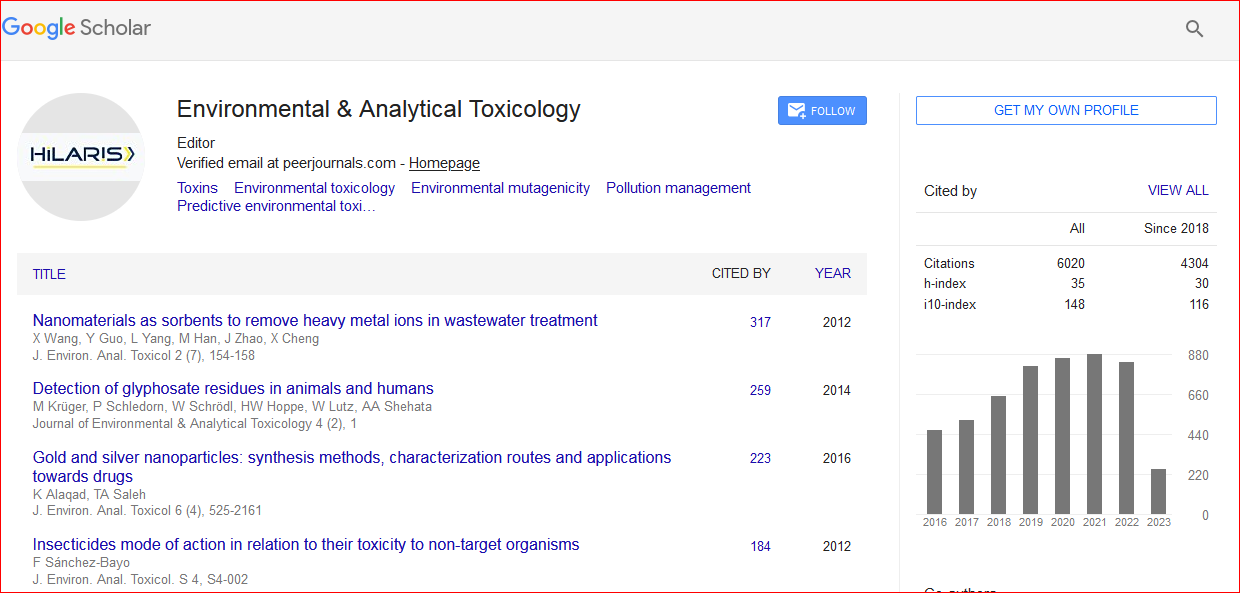The height and width of the screenshot is (593, 1240).
Task: Click the Hilaris profile picture
Action: pos(82,156)
